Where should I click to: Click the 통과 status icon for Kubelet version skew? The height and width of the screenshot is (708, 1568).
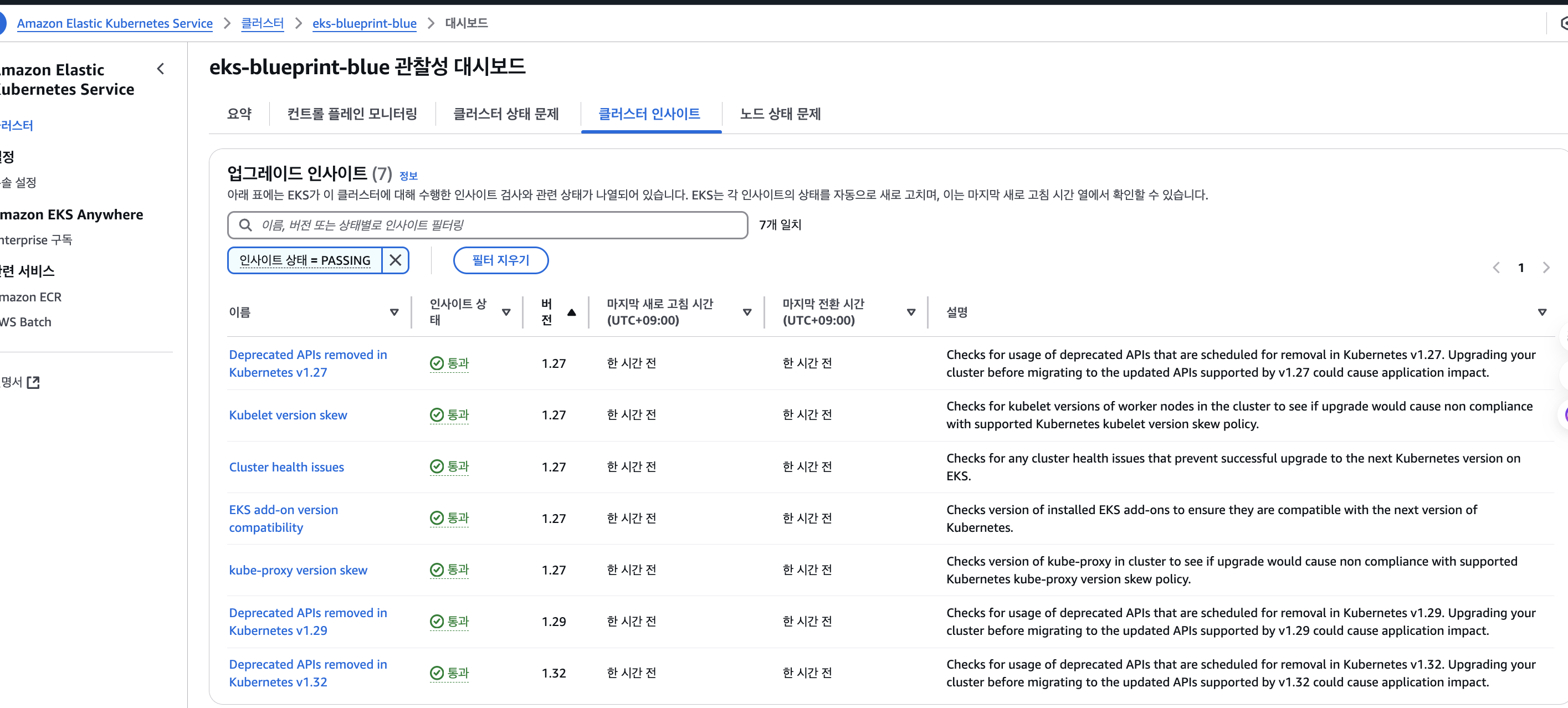437,415
